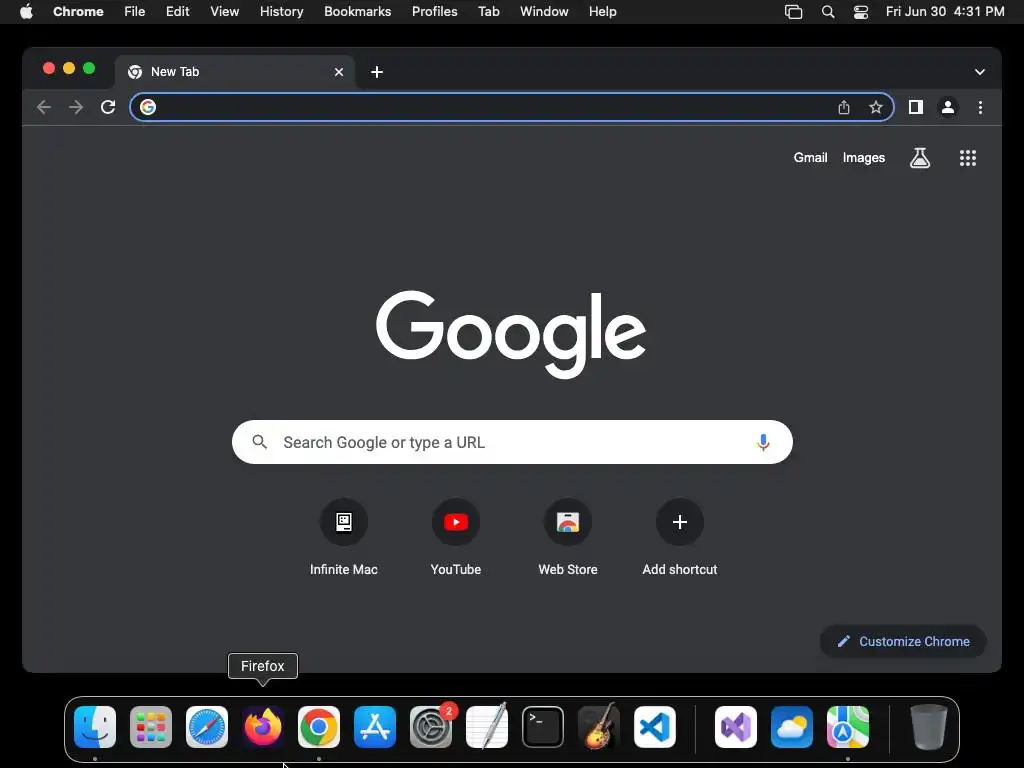Open the Images link

(863, 157)
